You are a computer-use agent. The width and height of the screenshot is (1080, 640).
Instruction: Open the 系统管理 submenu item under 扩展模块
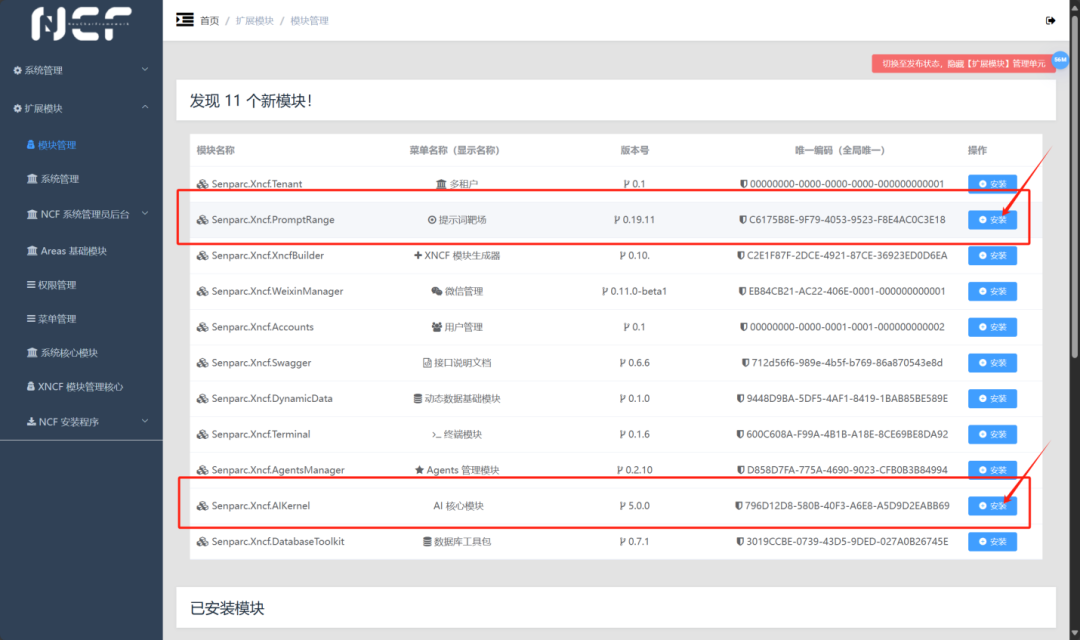pos(53,179)
